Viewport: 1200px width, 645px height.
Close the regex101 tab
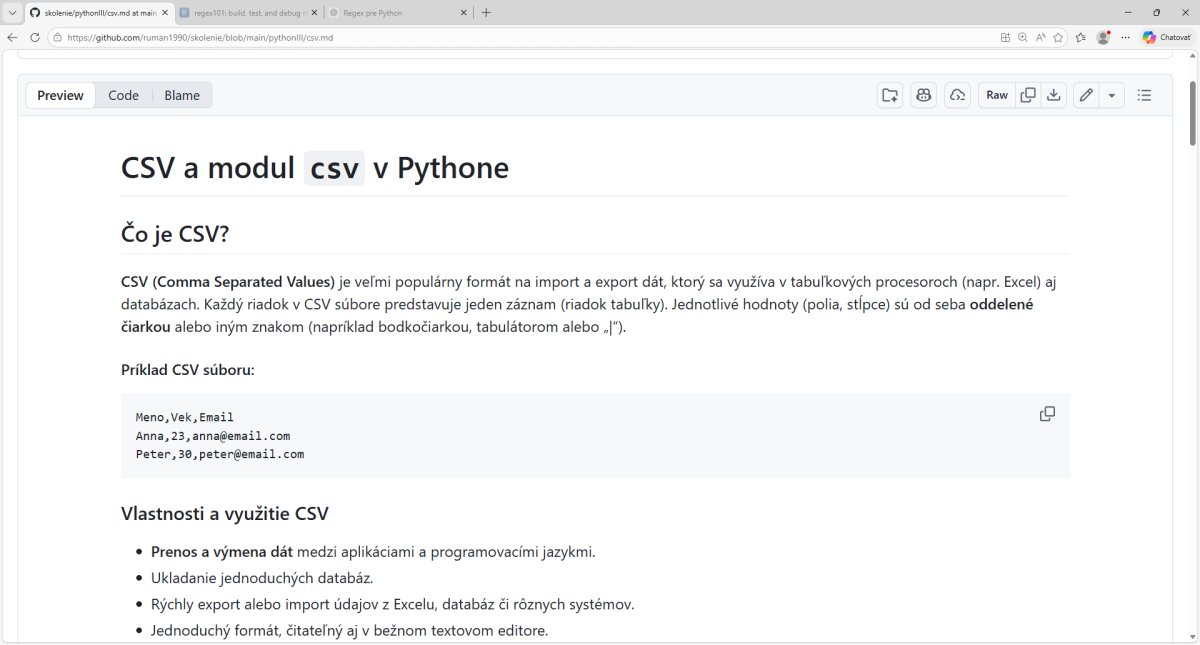313,13
